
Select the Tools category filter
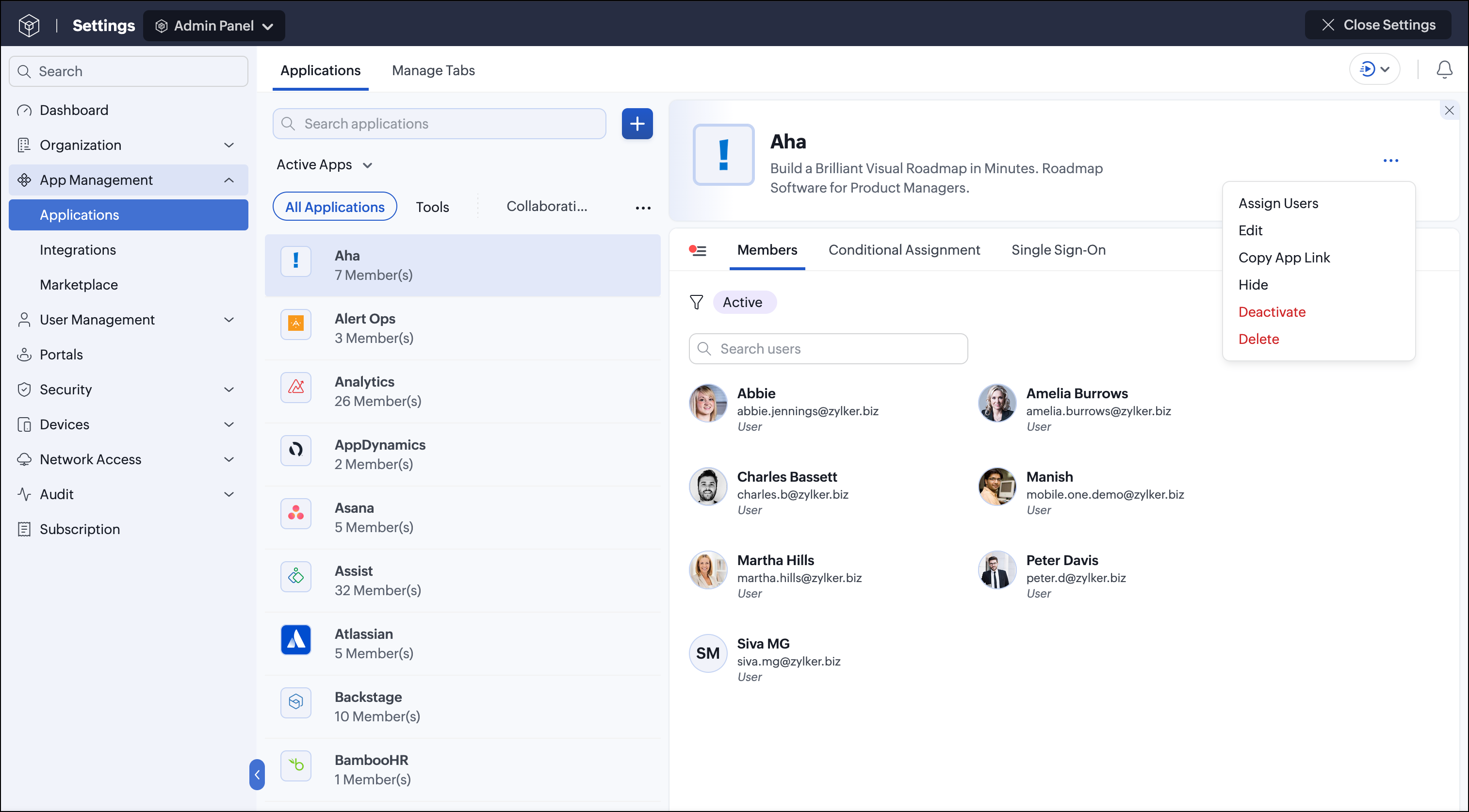click(x=432, y=207)
